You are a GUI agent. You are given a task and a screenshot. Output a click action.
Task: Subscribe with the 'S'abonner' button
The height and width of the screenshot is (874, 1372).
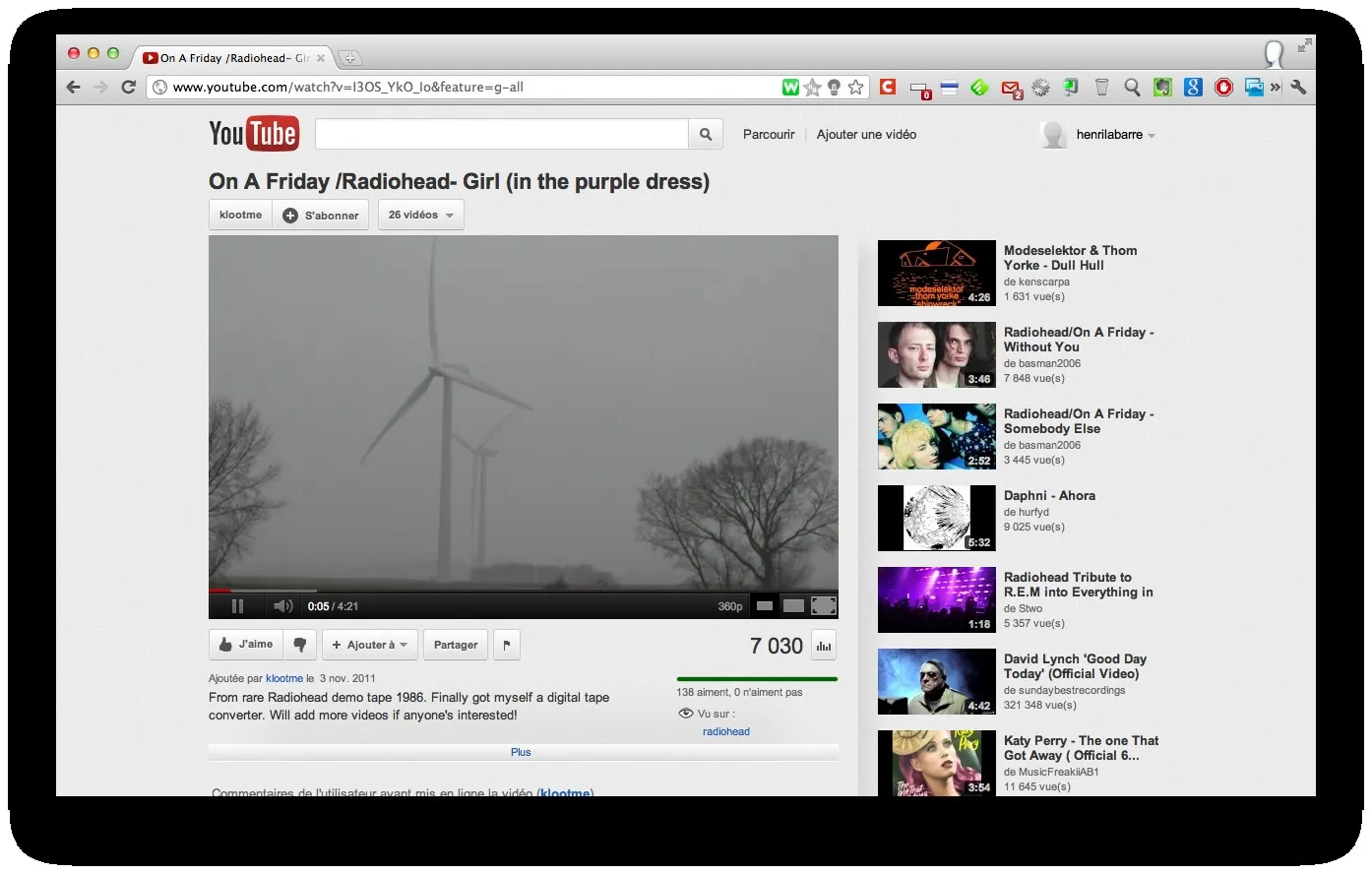click(x=321, y=215)
